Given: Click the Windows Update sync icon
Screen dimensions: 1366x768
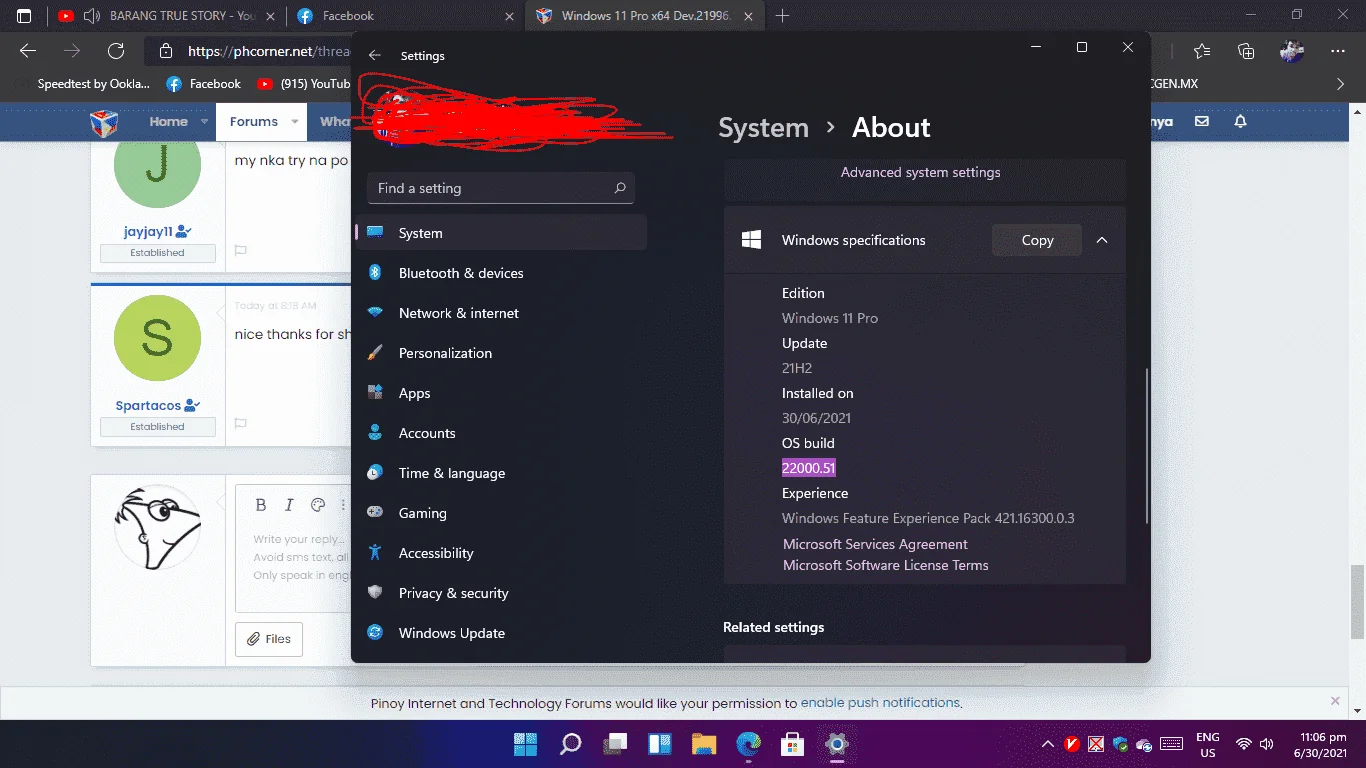Looking at the screenshot, I should 375,633.
